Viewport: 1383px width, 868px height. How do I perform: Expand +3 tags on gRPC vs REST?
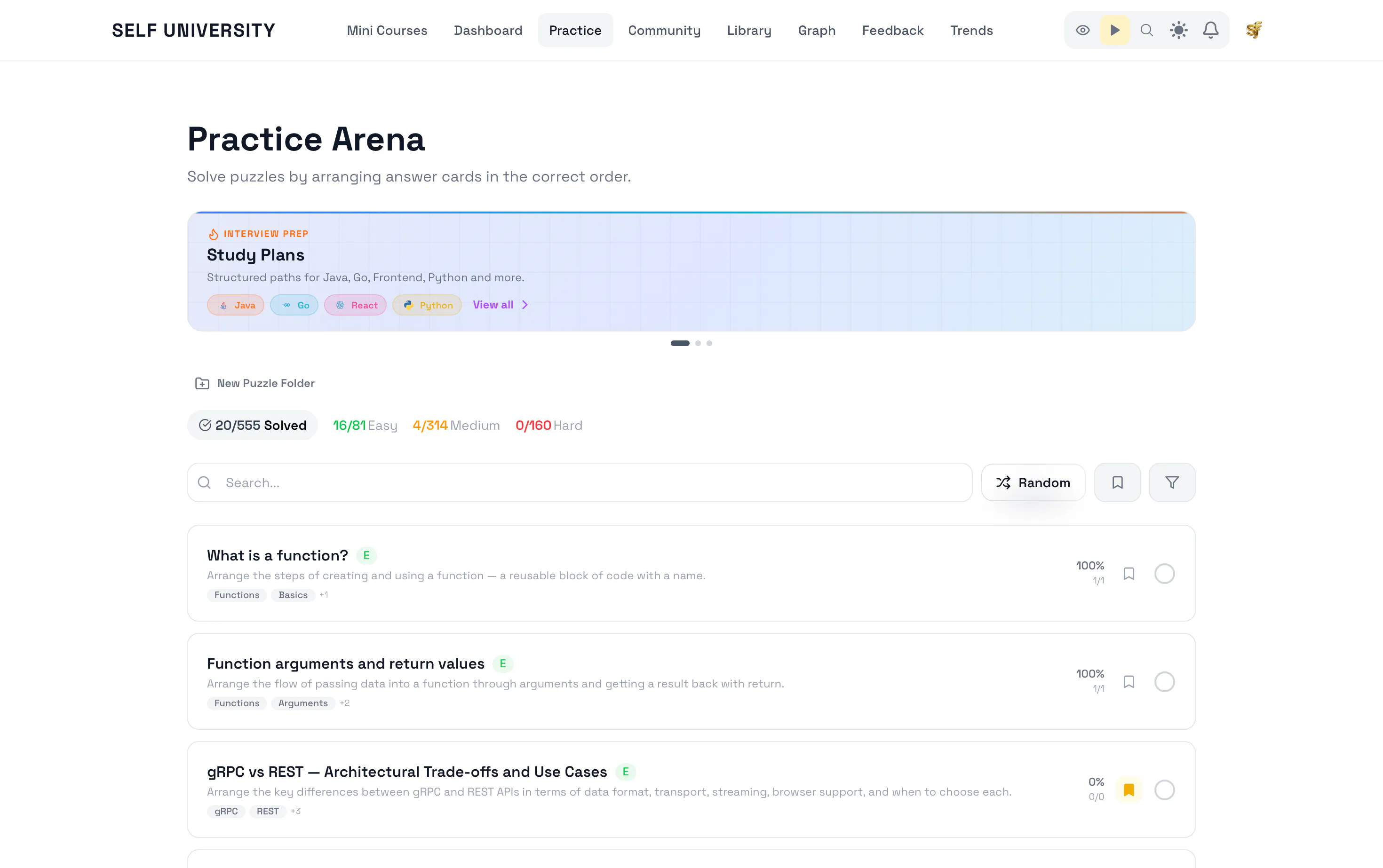pyautogui.click(x=296, y=811)
